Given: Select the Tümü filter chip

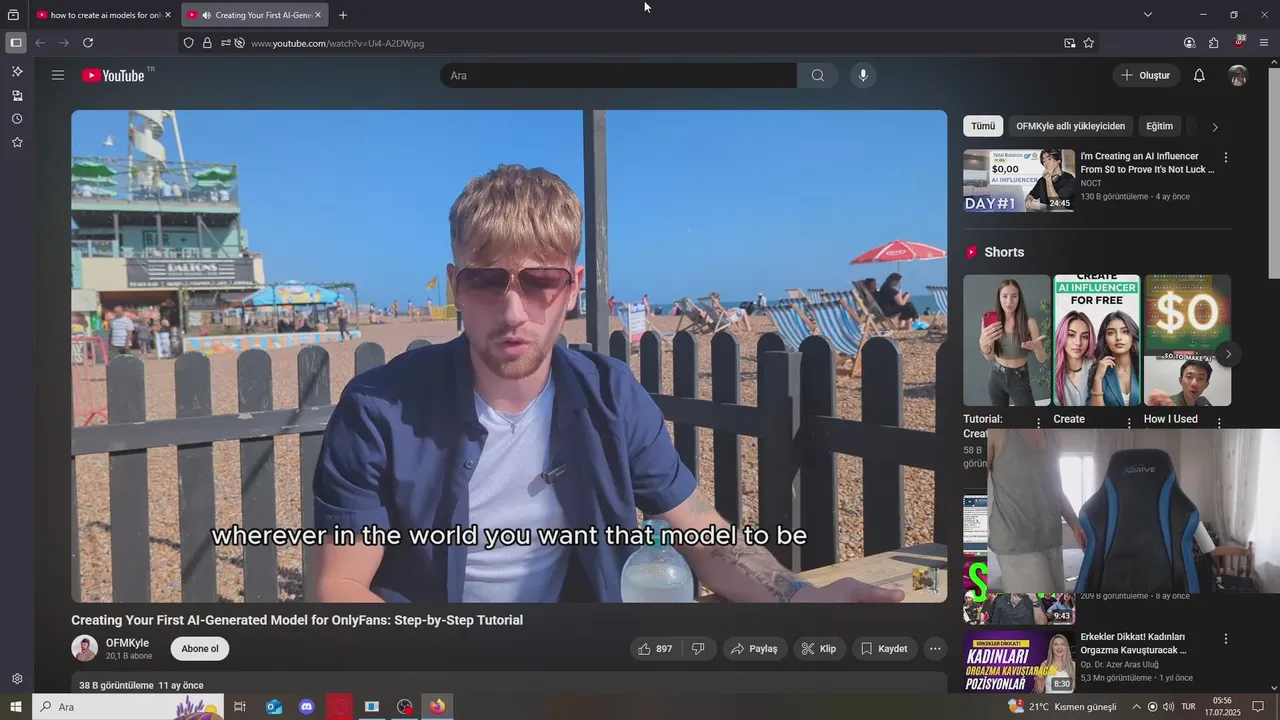Looking at the screenshot, I should point(983,126).
